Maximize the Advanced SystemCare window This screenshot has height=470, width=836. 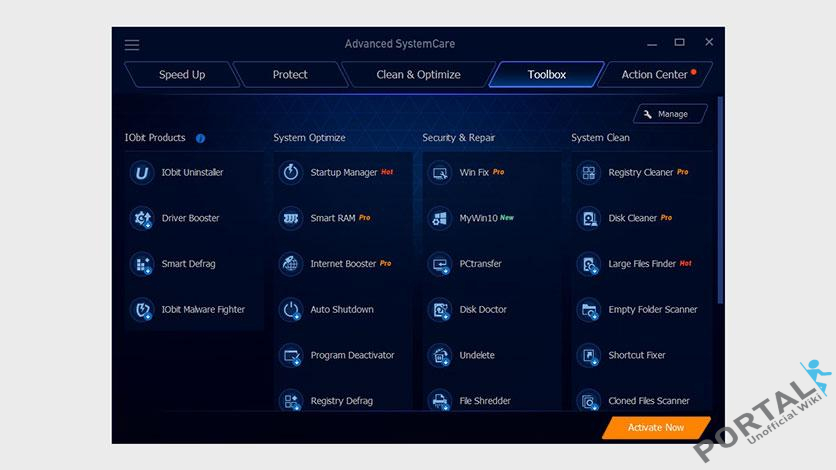click(679, 42)
